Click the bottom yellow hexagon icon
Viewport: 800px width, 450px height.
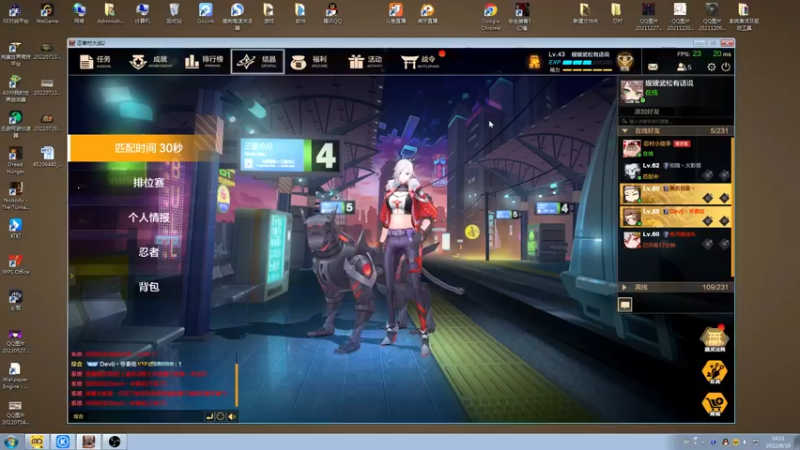pos(714,405)
